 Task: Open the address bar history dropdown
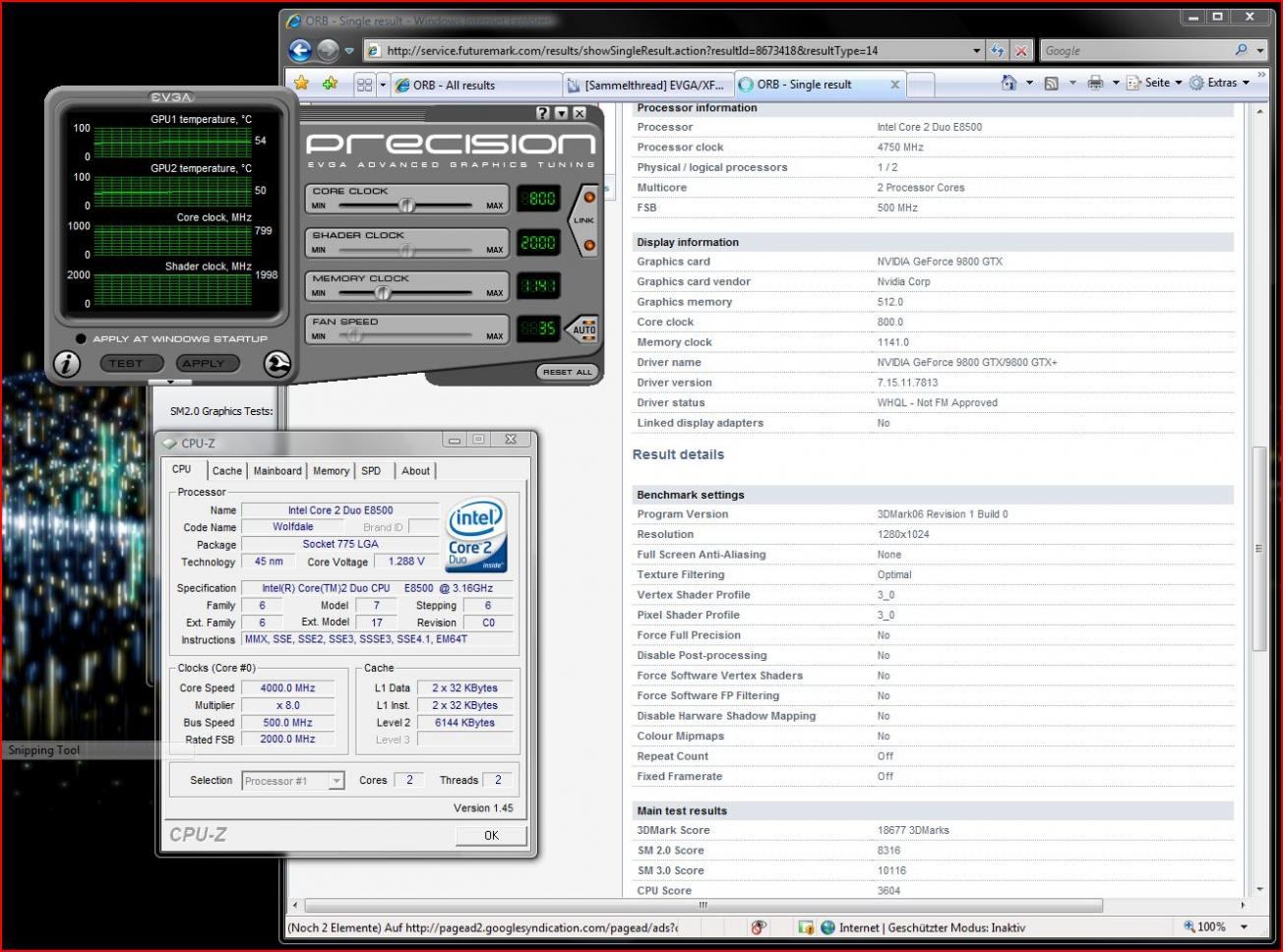tap(976, 50)
